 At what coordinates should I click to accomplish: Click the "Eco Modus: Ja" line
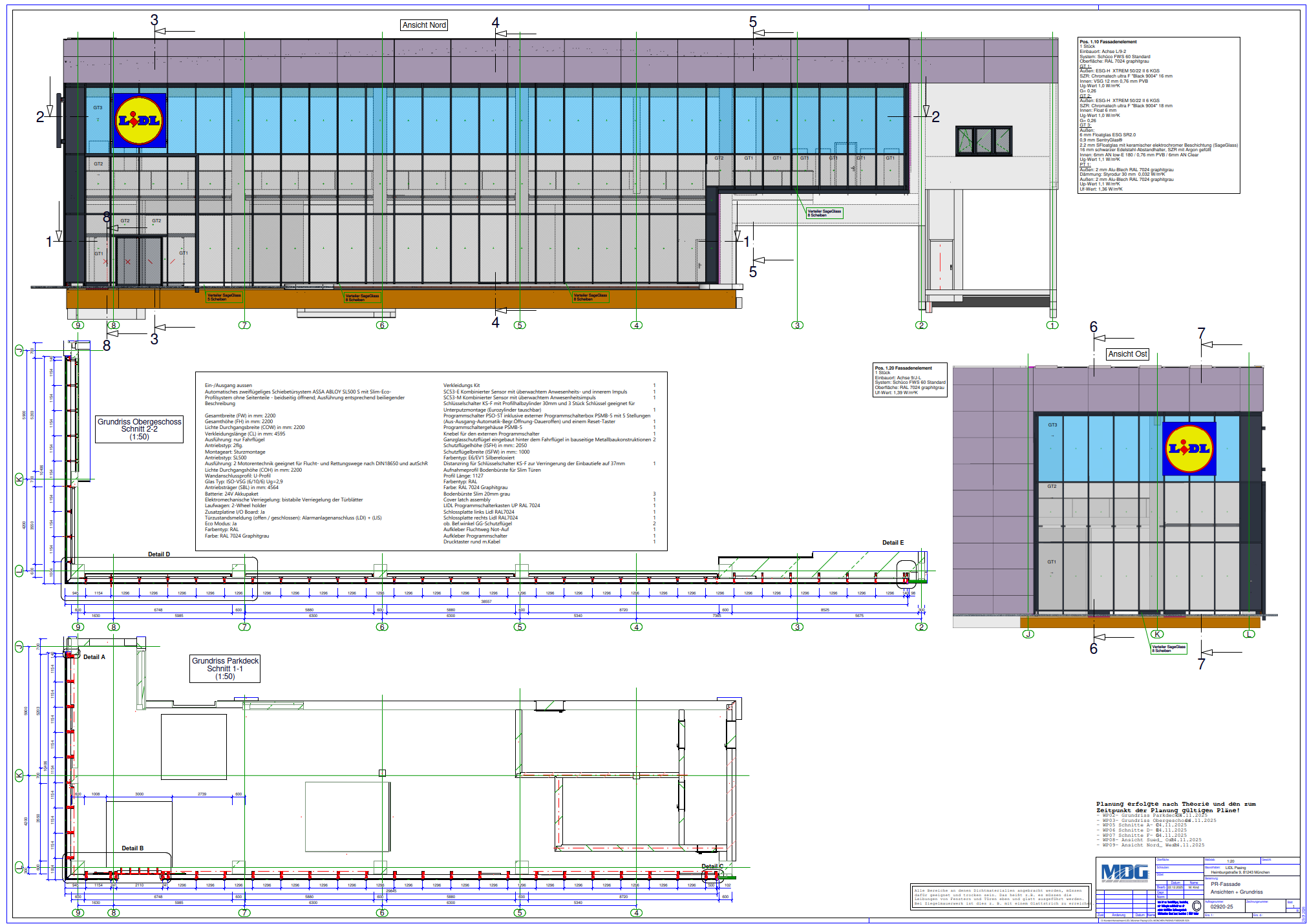pyautogui.click(x=220, y=524)
